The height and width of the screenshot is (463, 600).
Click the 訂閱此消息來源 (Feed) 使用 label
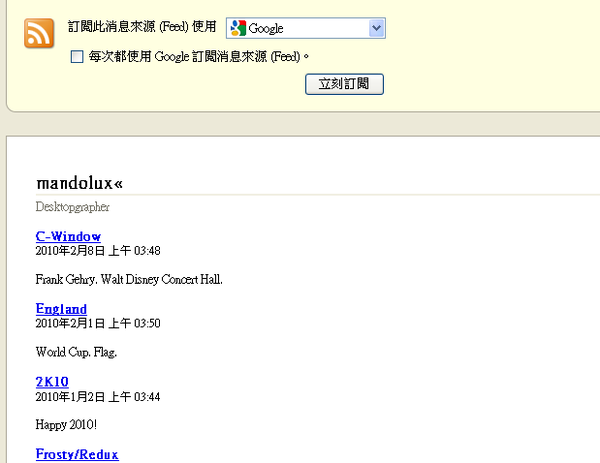[142, 27]
